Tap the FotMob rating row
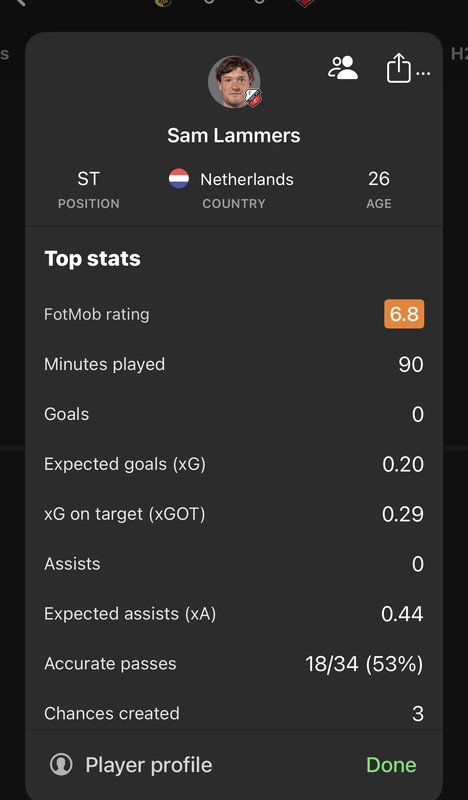The height and width of the screenshot is (800, 468). 234,314
